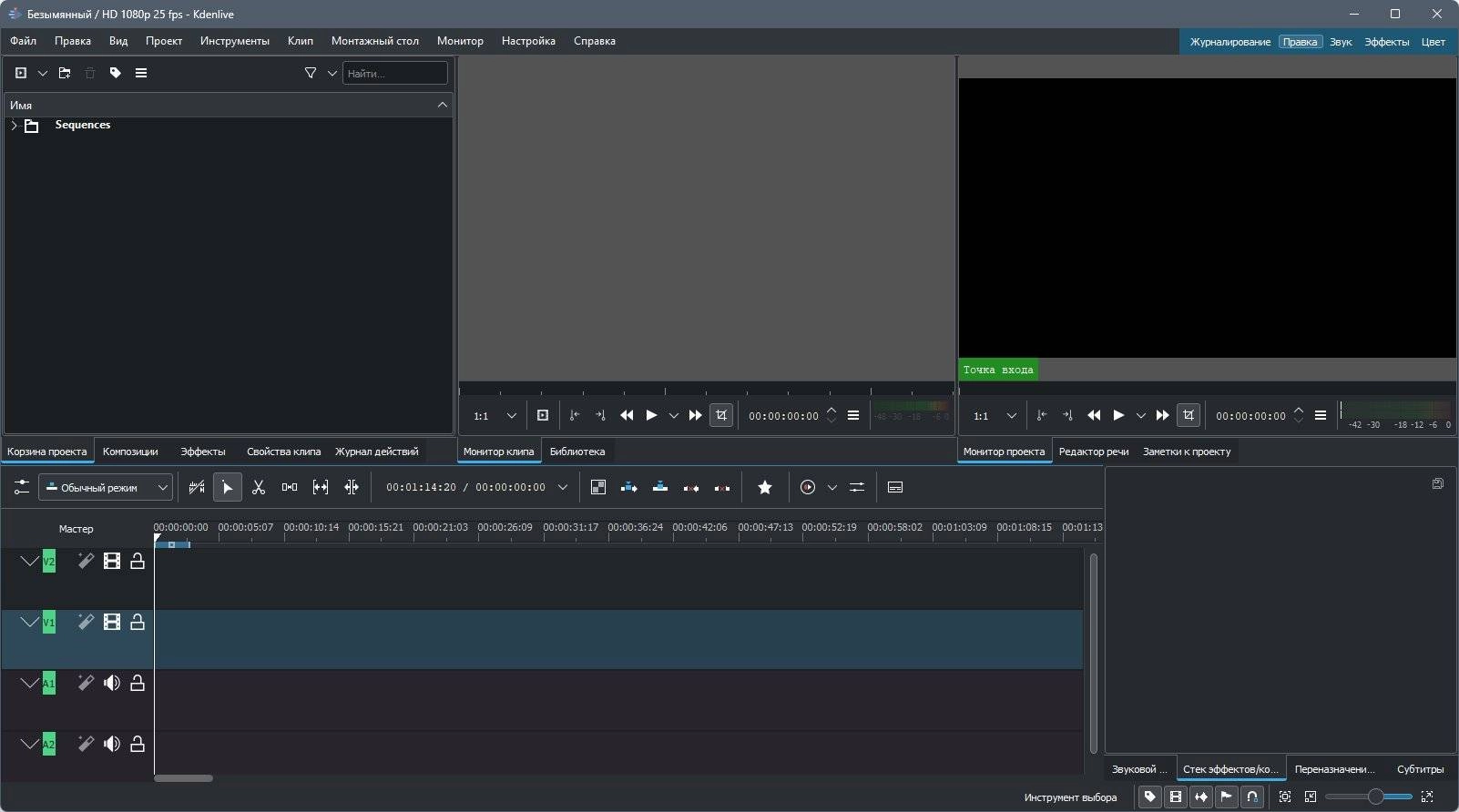Toggle project monitor crop/zone edit button
Screen dimensions: 1459x812
tap(1189, 416)
